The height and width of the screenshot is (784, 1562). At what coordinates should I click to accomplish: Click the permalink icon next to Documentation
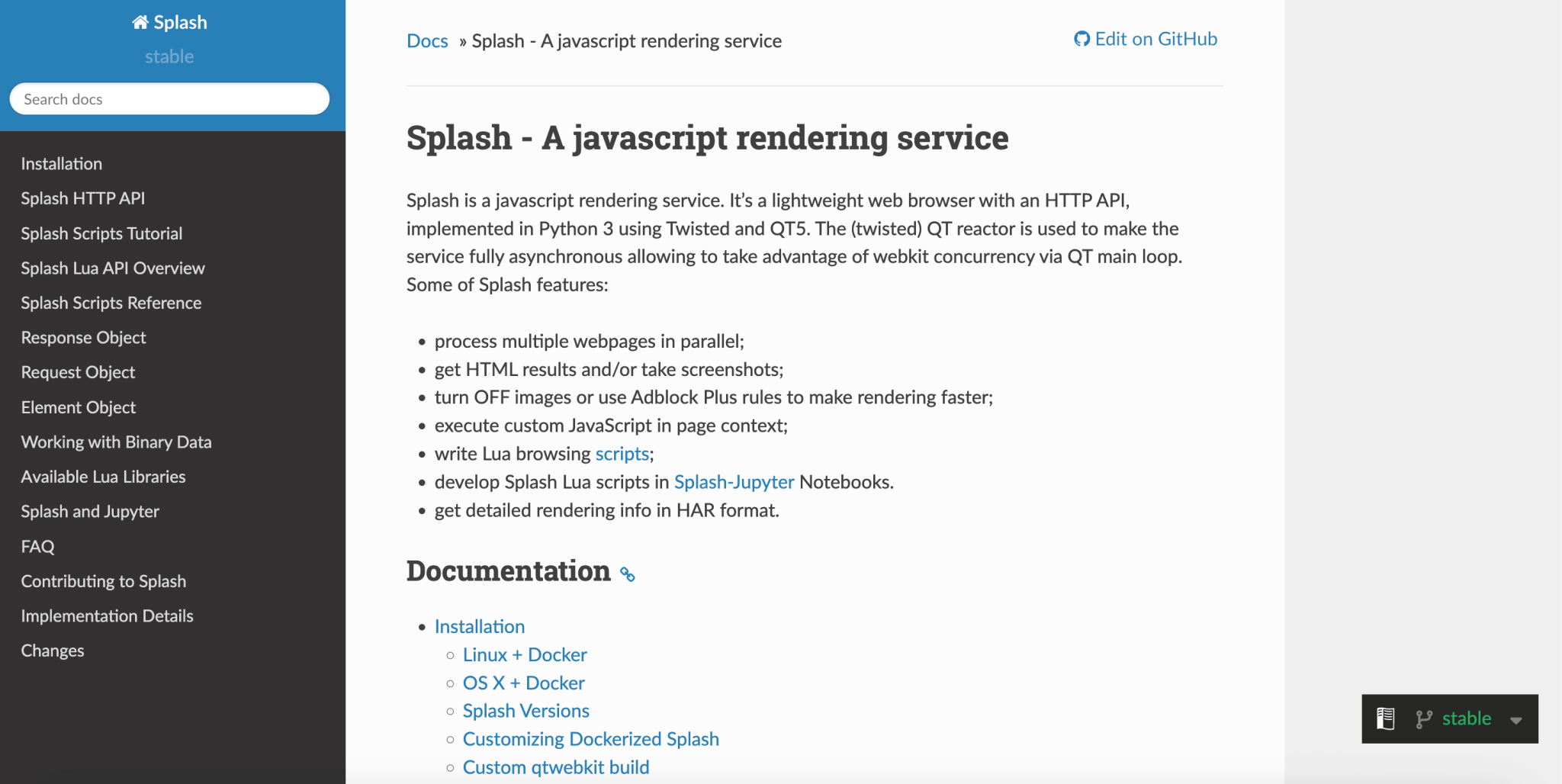point(628,574)
